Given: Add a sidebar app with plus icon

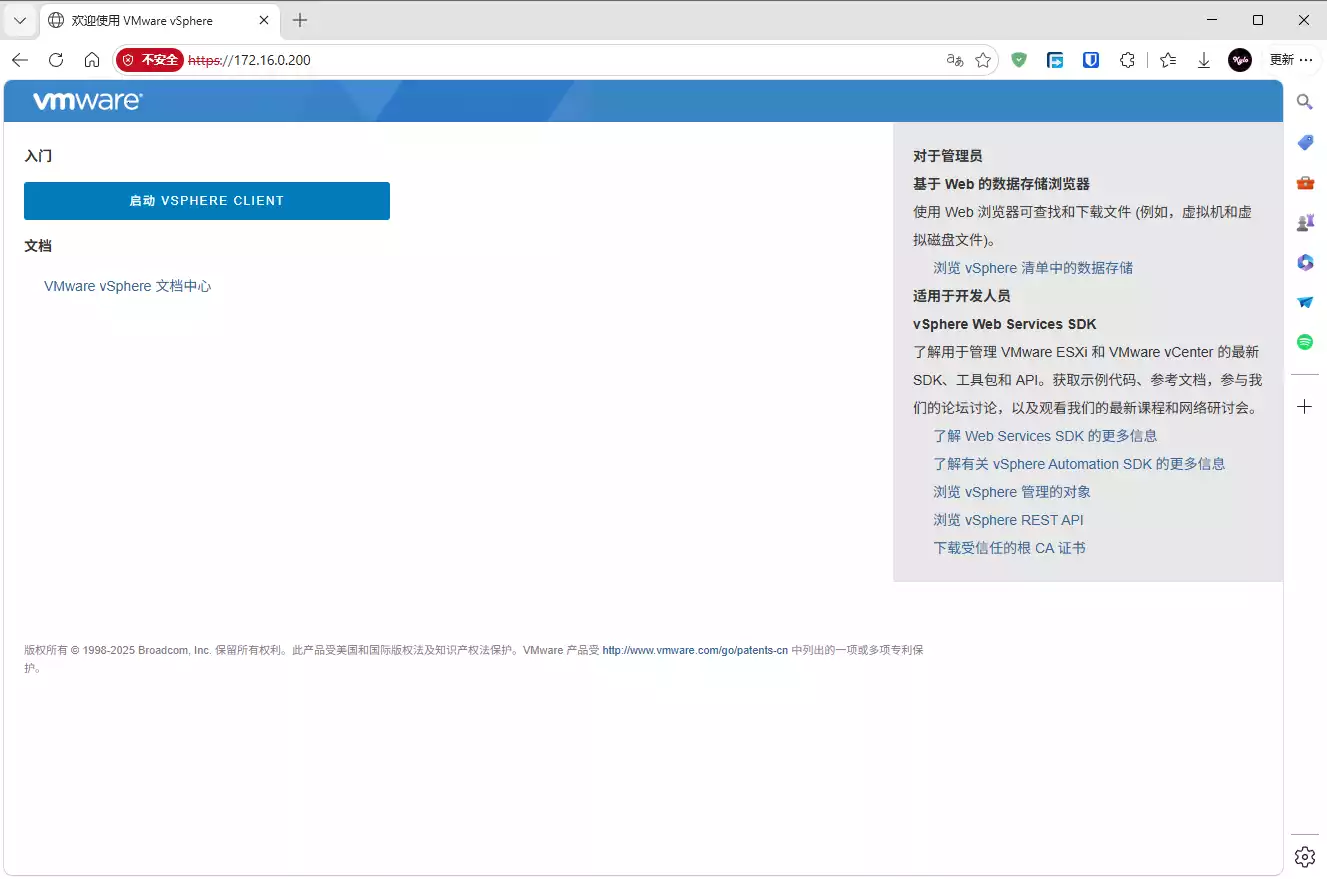Looking at the screenshot, I should coord(1305,407).
